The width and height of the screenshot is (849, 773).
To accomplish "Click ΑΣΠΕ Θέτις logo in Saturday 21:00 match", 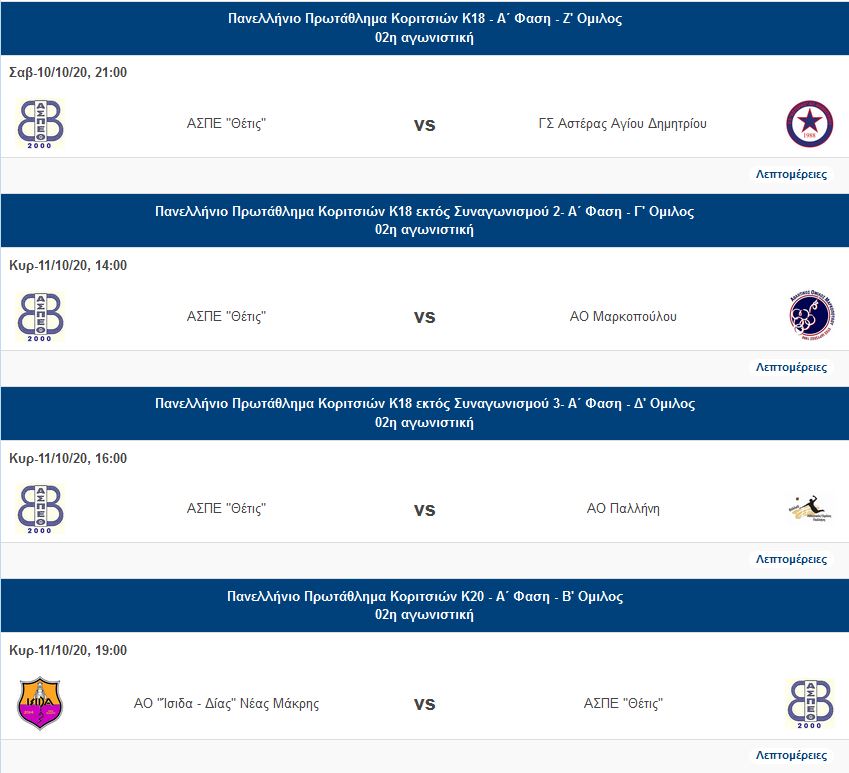I will coord(41,124).
